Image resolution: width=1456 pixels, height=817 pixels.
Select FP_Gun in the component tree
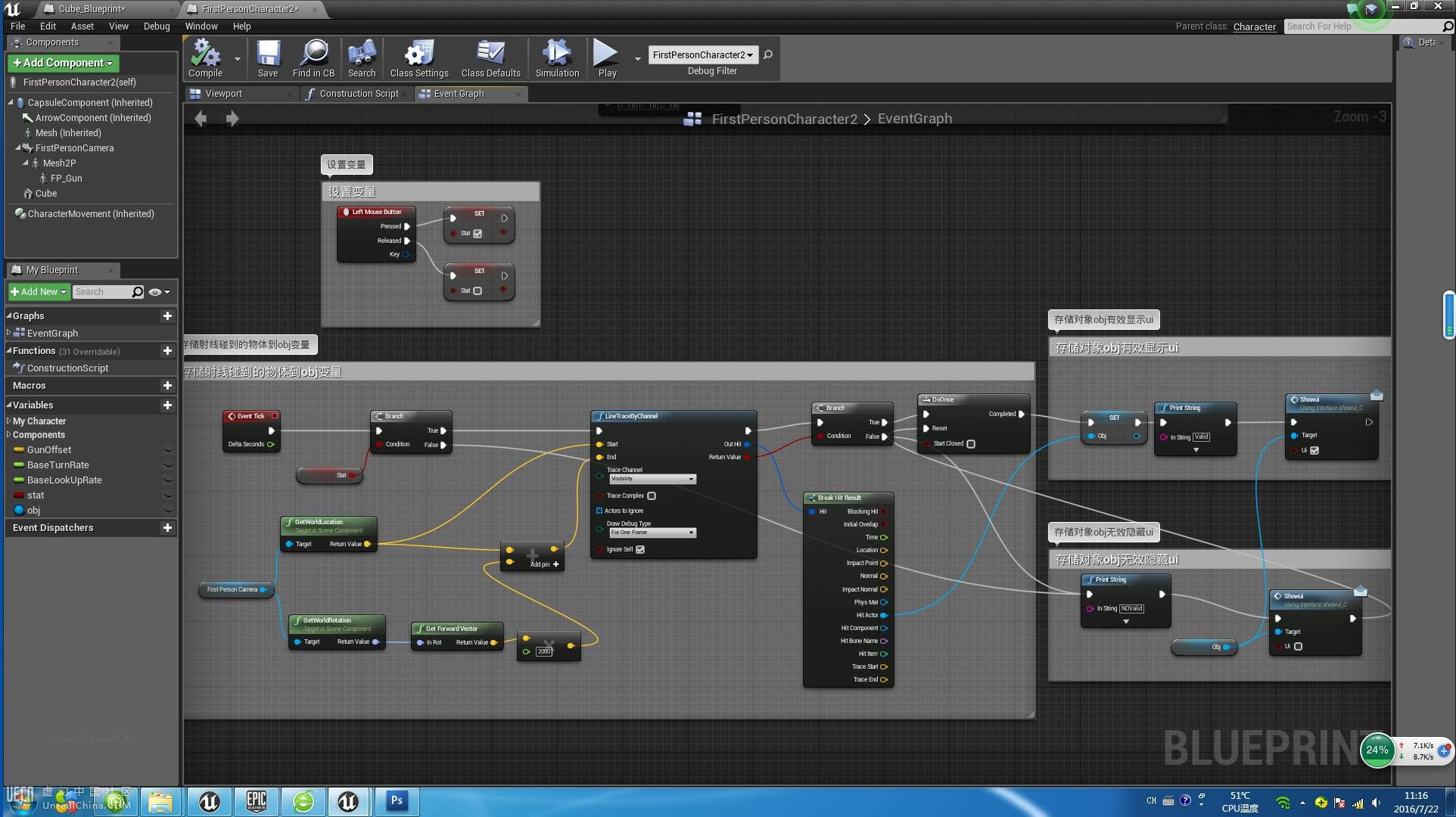66,179
